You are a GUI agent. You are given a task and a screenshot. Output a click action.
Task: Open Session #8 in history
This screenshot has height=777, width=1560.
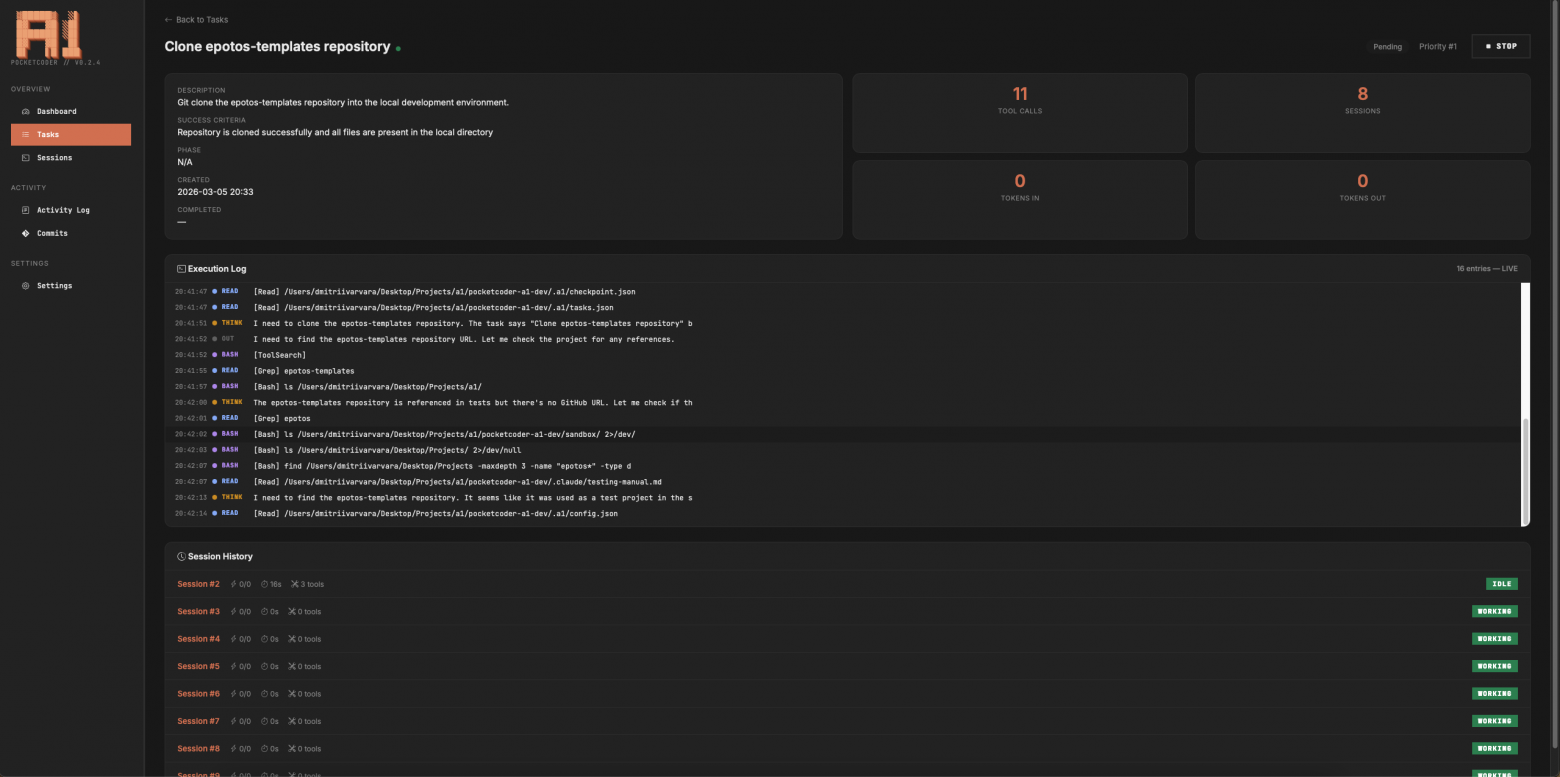coord(847,749)
